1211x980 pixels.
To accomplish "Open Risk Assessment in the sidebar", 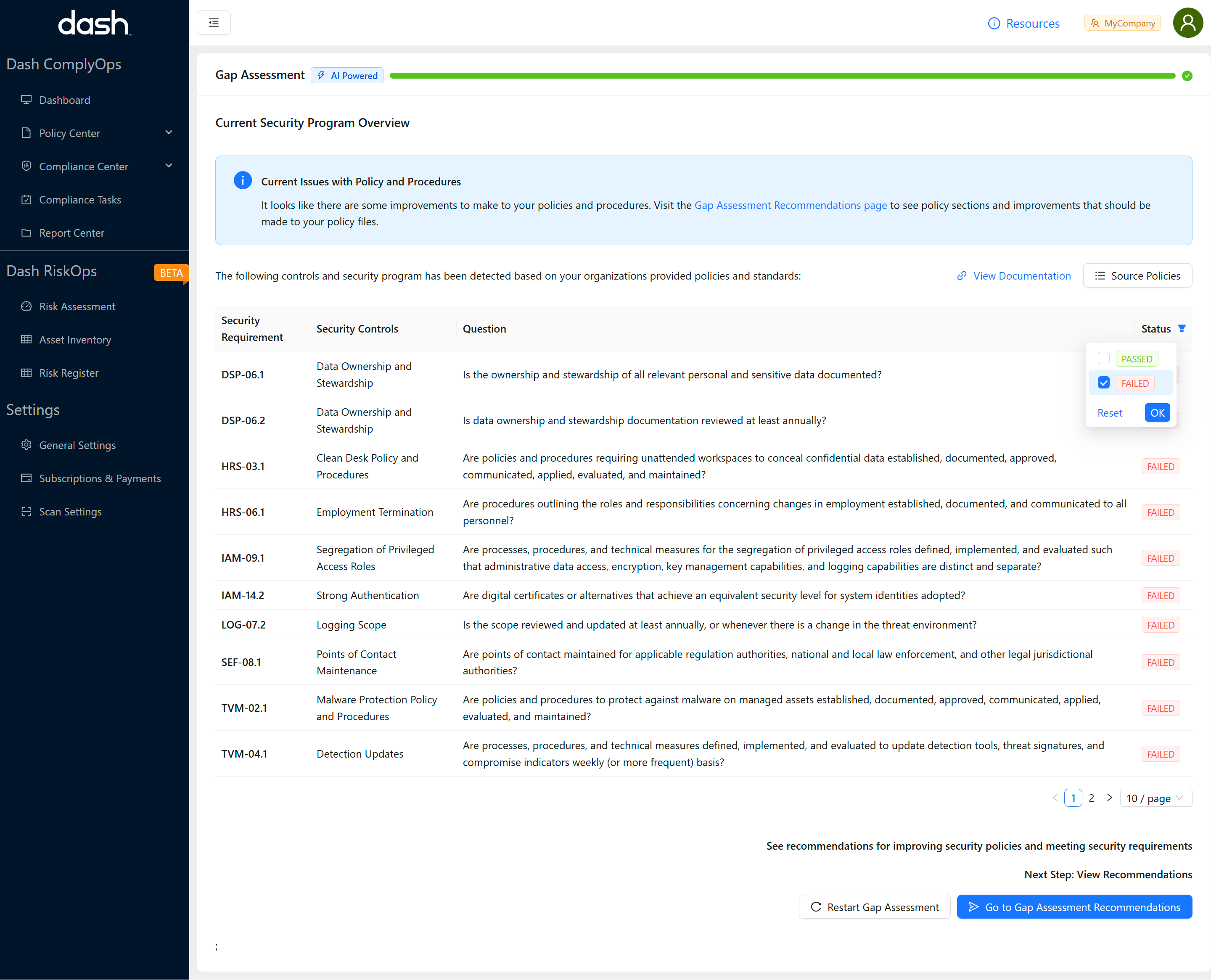I will (x=77, y=306).
